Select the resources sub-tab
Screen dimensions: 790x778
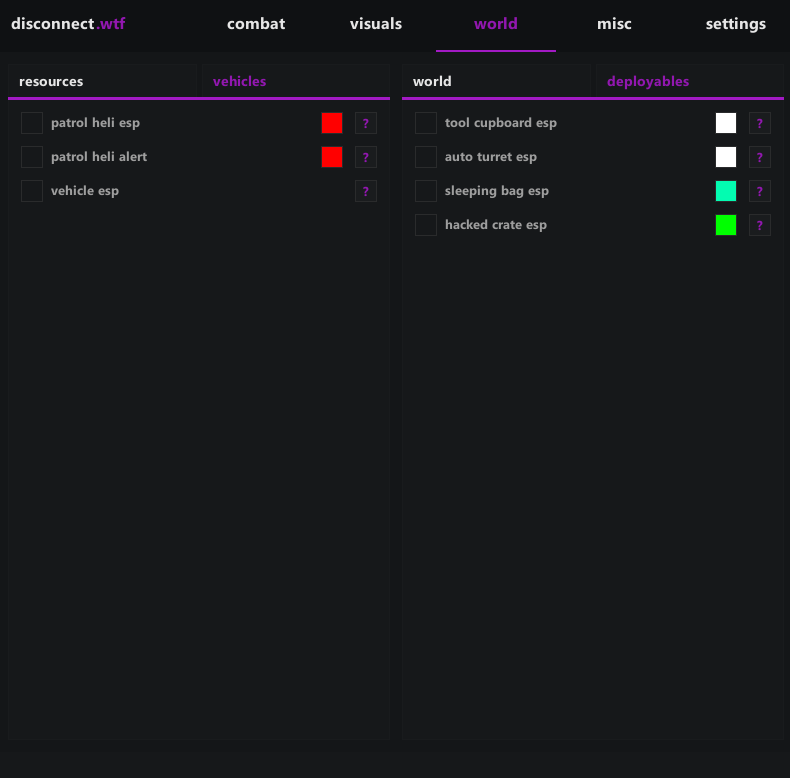pyautogui.click(x=51, y=82)
